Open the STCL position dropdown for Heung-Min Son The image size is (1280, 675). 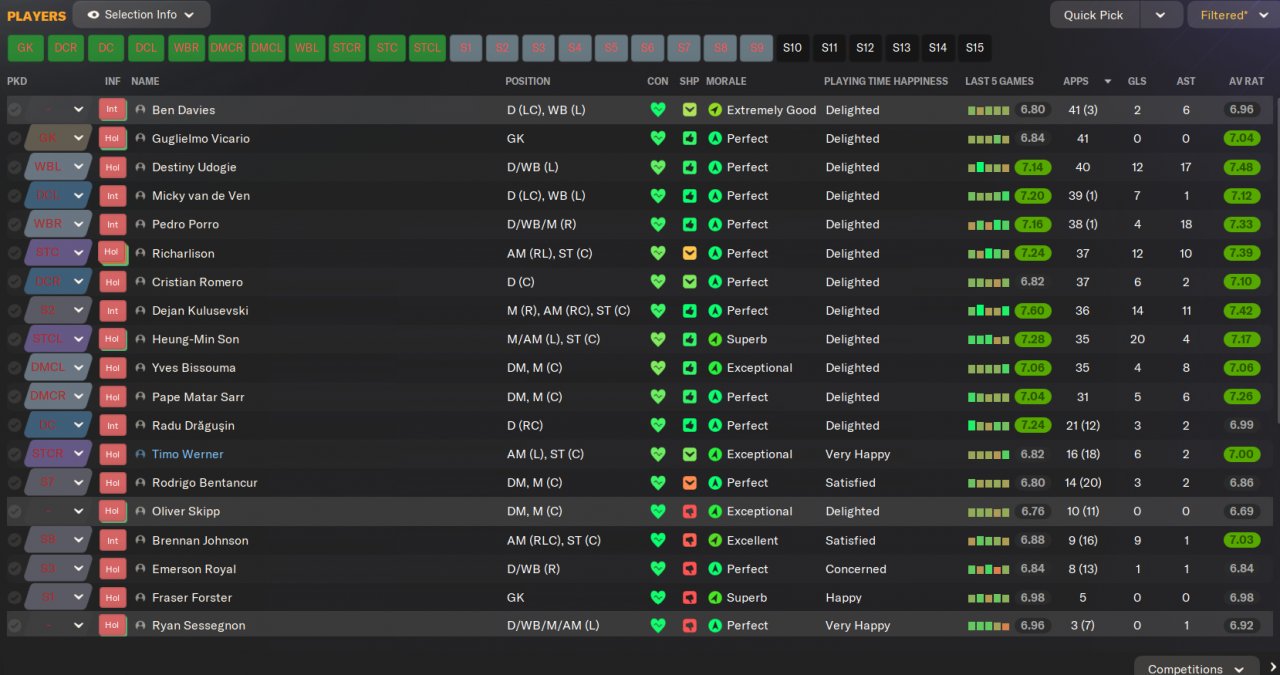78,339
